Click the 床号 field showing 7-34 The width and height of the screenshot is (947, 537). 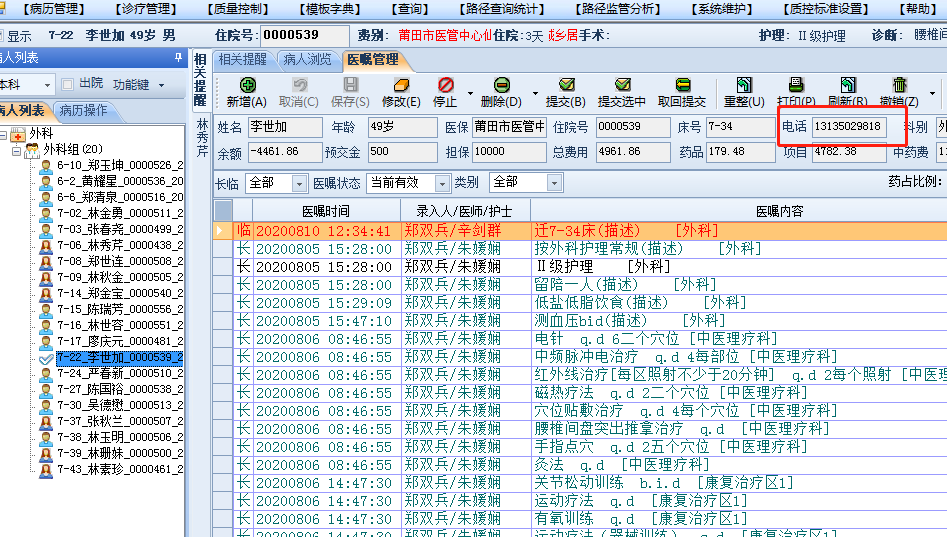coord(740,127)
